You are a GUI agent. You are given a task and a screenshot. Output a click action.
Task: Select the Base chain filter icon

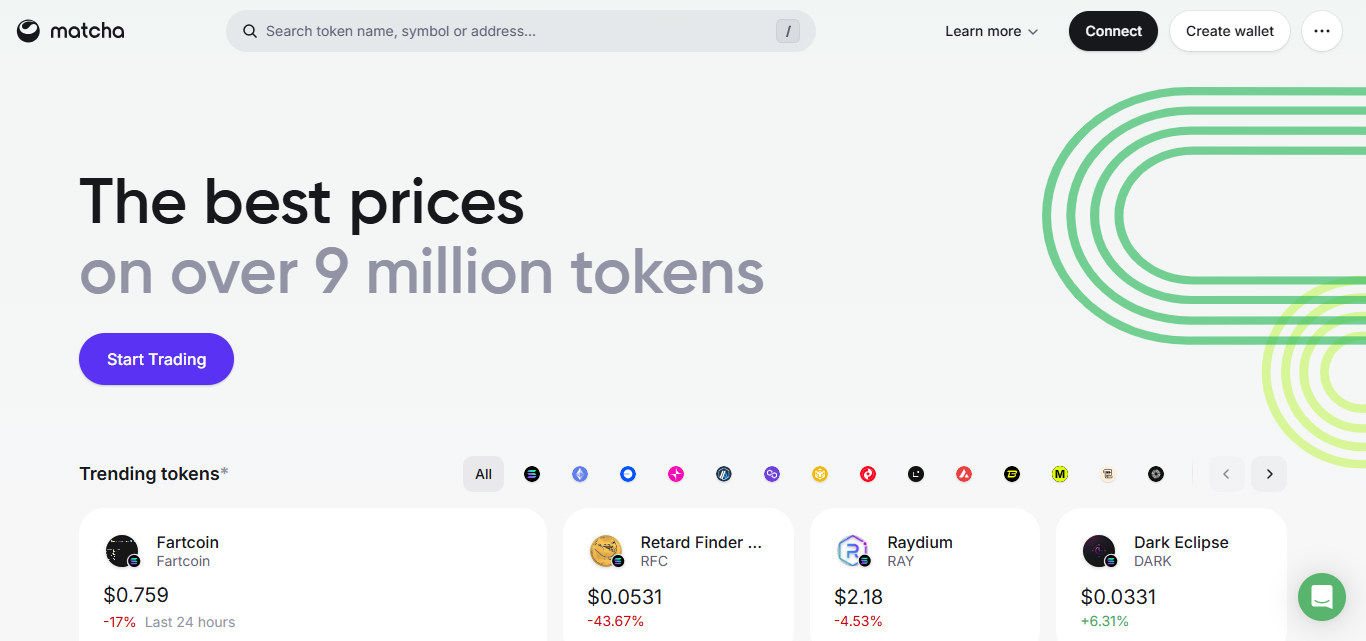628,474
